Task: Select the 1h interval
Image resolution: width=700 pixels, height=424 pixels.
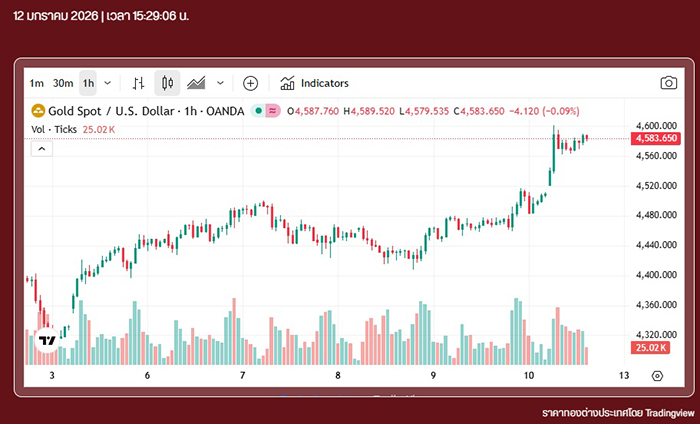Action: point(89,83)
